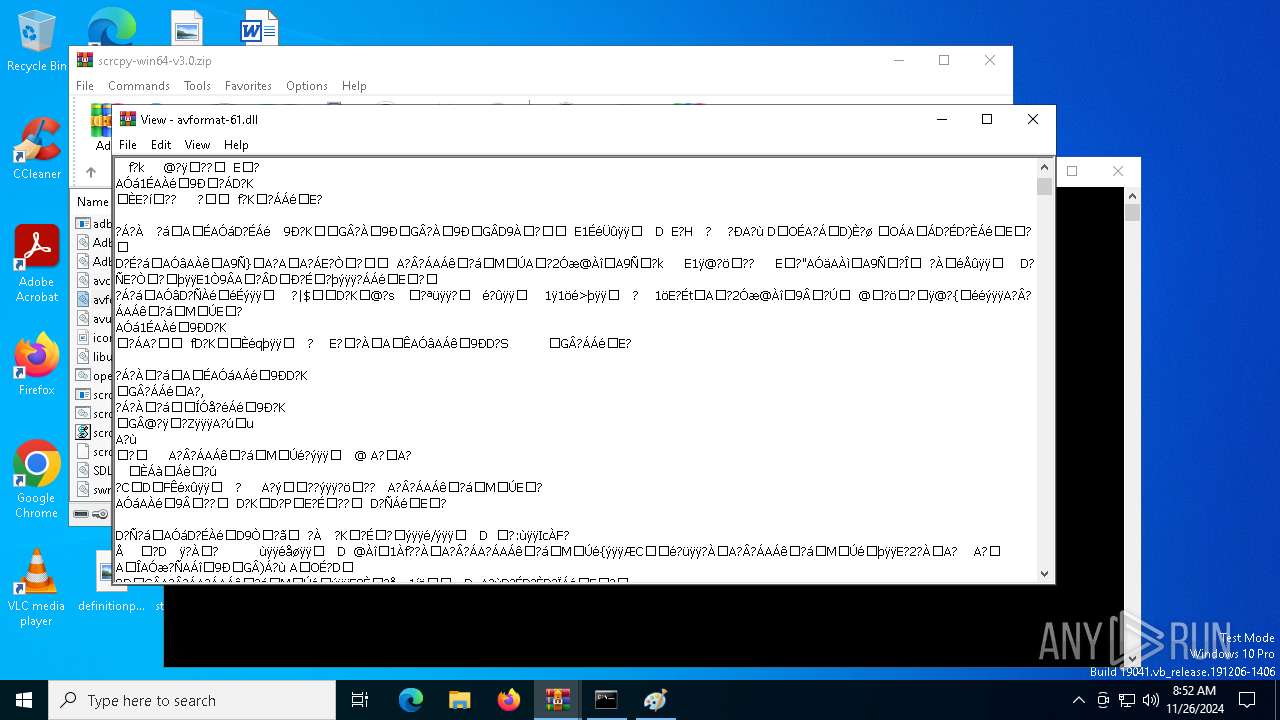The height and width of the screenshot is (720, 1280).
Task: Select the libu file row in WinRAR
Action: pos(94,357)
